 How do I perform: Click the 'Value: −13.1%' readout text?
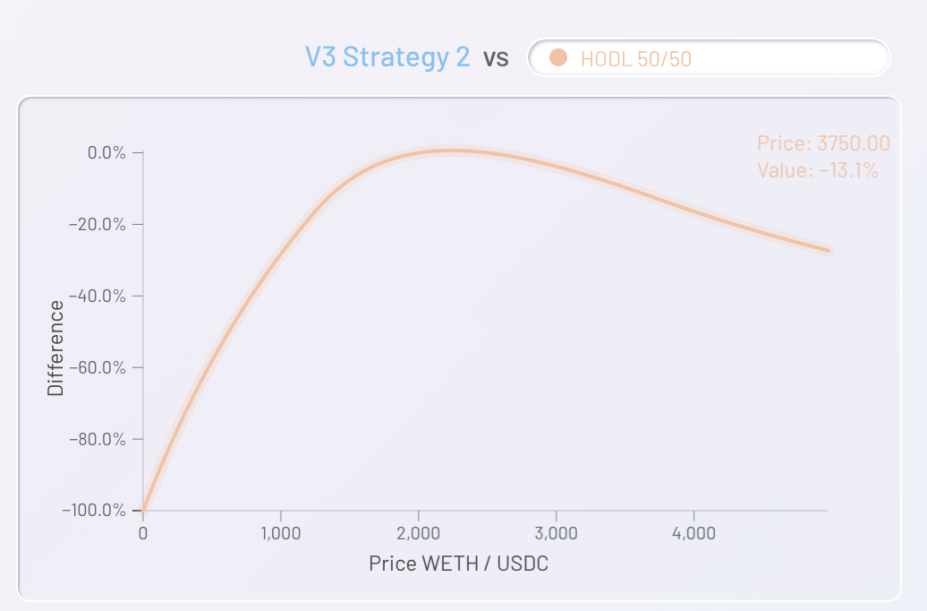pos(818,170)
